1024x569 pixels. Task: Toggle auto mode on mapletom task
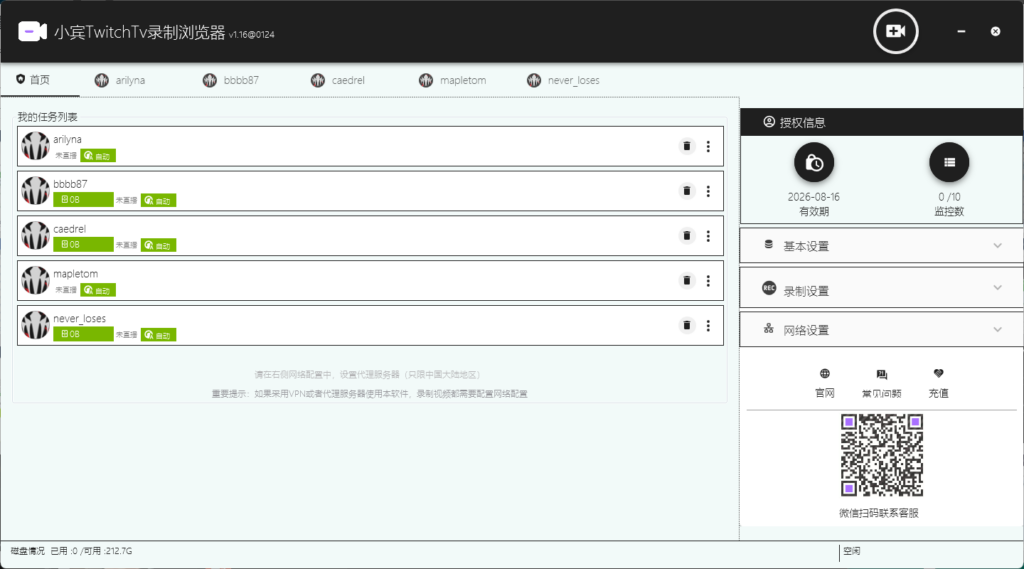click(x=98, y=290)
